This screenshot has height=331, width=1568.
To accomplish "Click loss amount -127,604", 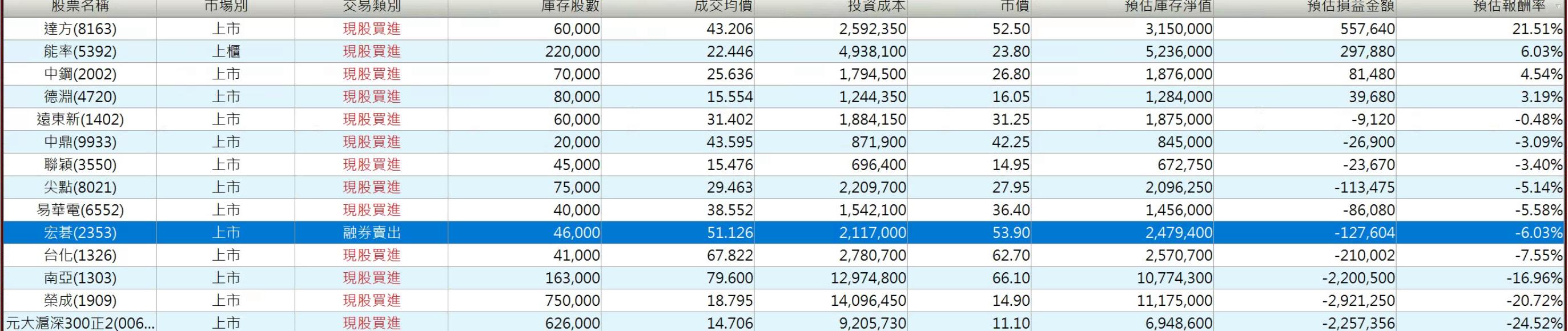I will pos(1365,232).
